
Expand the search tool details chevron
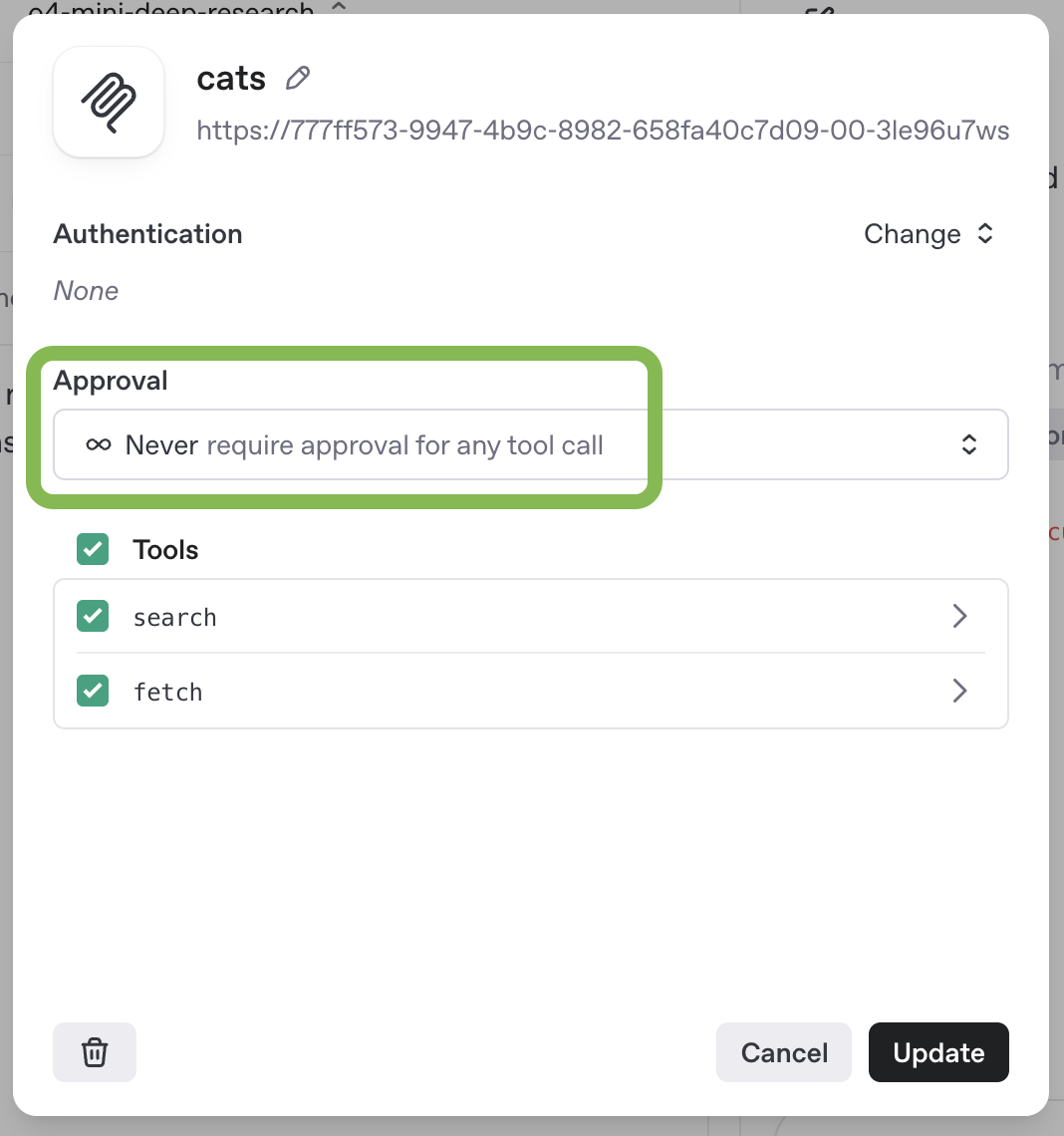point(959,616)
